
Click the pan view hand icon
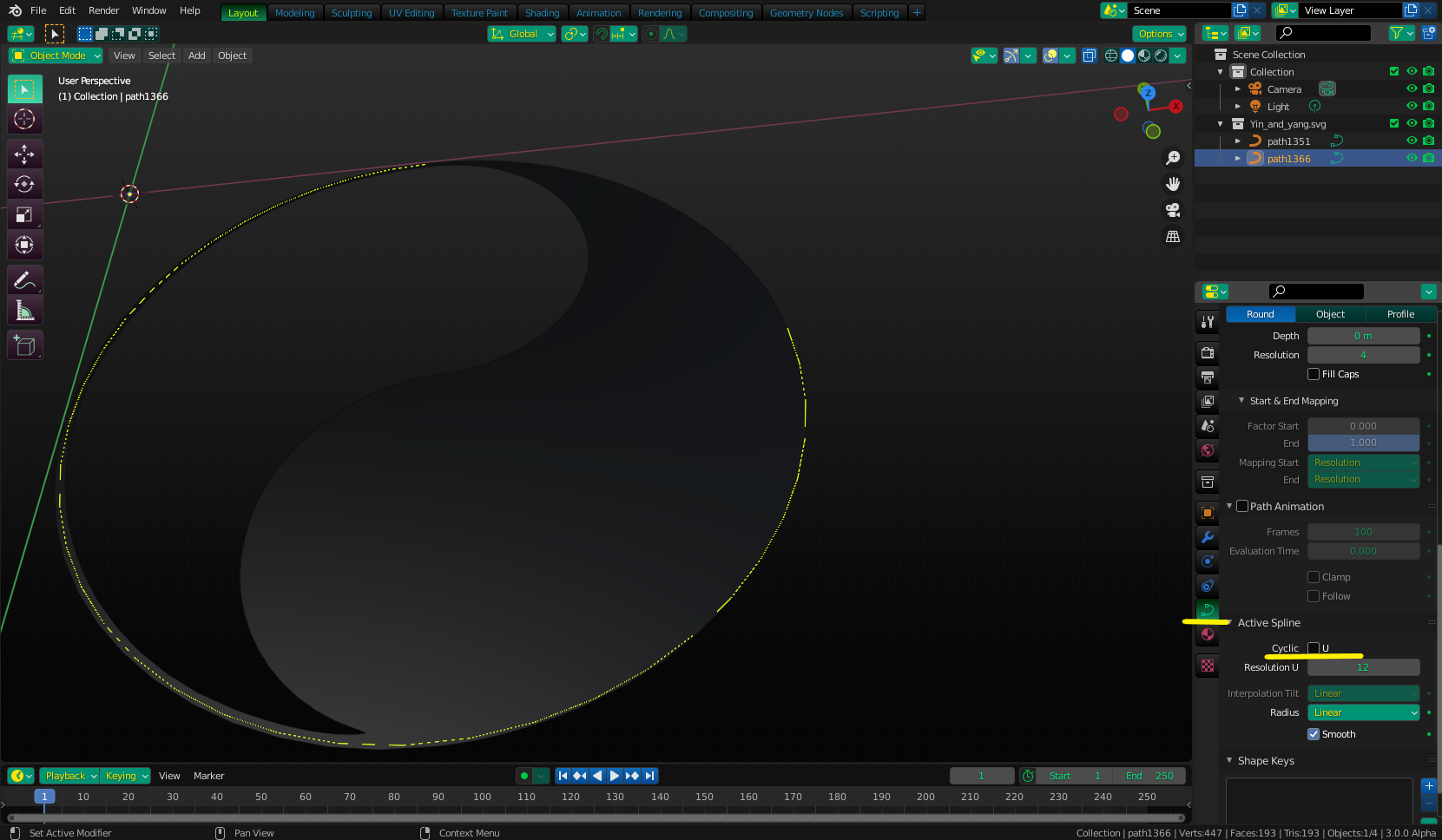click(x=1173, y=184)
